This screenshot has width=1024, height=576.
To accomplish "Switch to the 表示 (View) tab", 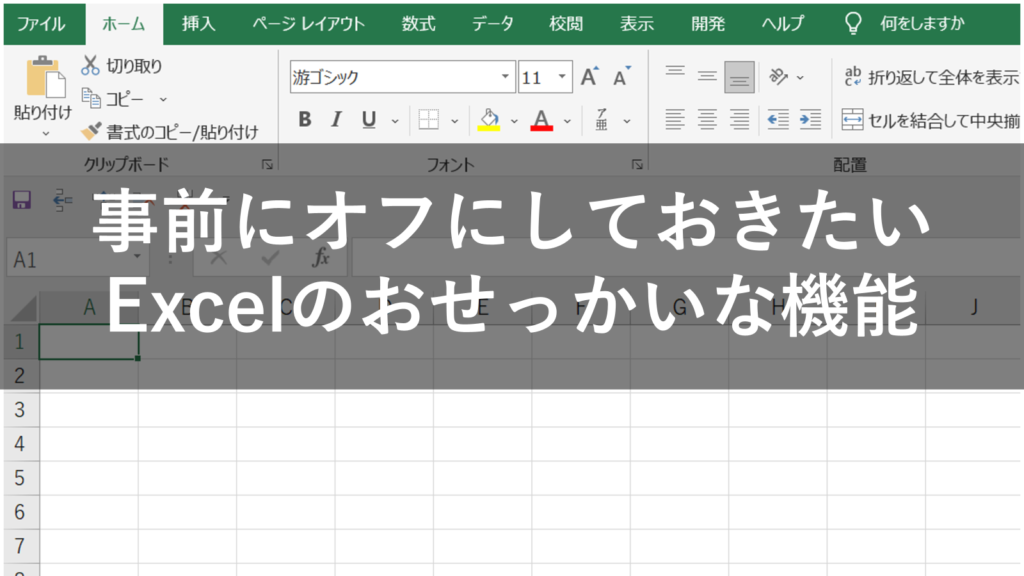I will point(637,24).
